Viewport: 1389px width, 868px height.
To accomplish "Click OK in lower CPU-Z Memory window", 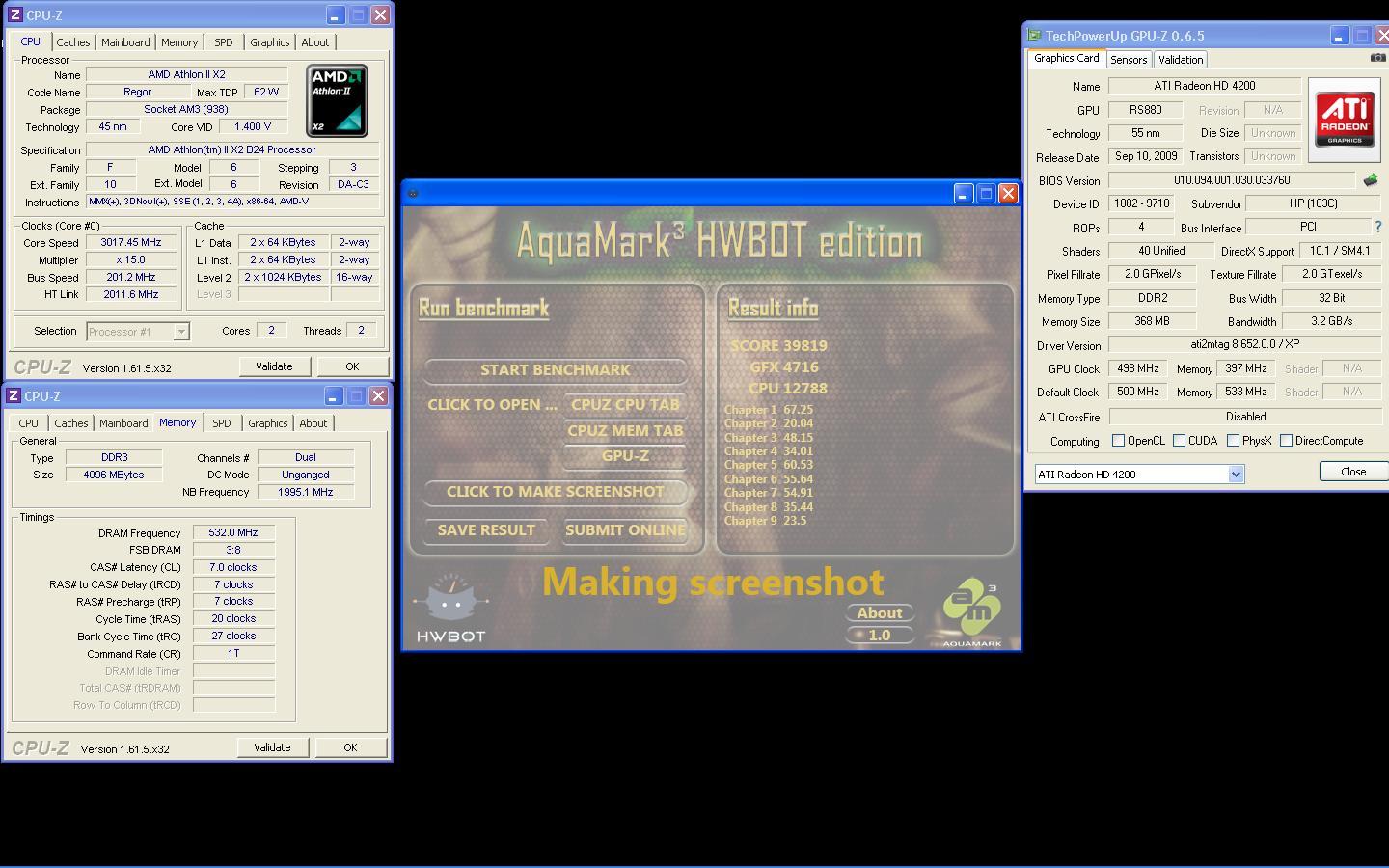I will (x=350, y=747).
